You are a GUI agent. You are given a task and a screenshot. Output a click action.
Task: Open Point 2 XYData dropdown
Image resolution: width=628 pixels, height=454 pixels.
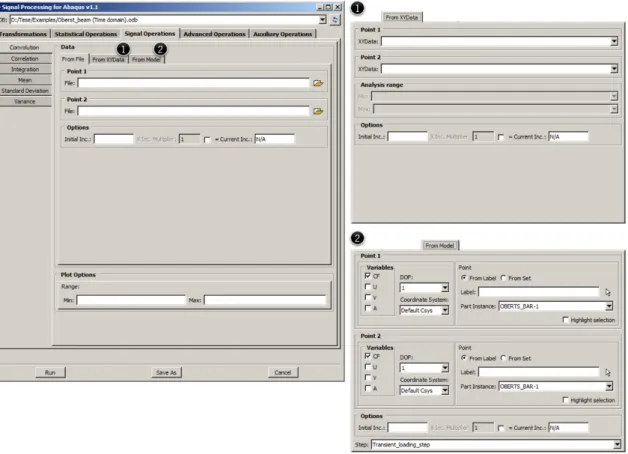coord(614,69)
